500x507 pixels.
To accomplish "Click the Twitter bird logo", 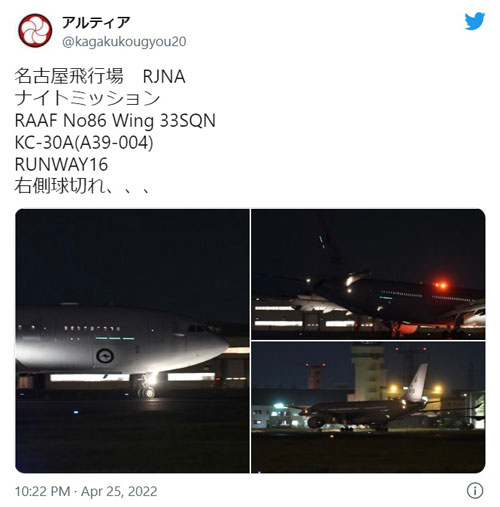I will tap(475, 21).
